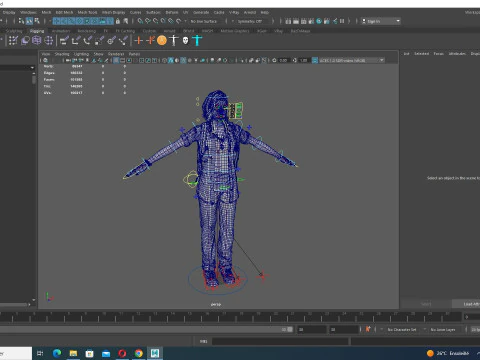The width and height of the screenshot is (480, 360).
Task: Toggle snap to points icon
Action: [x=155, y=21]
